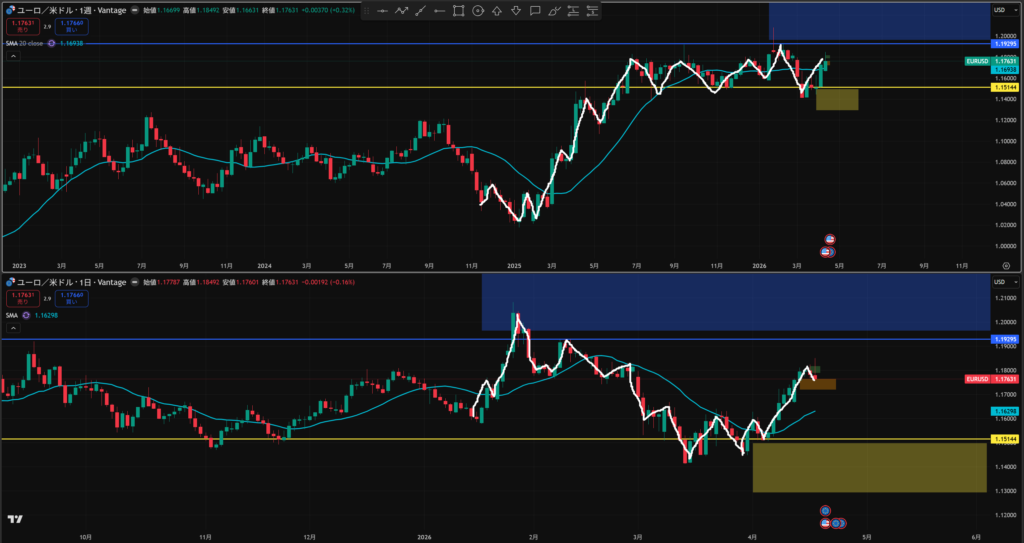Select the rectangle shape tool
This screenshot has width=1024, height=543.
click(459, 11)
